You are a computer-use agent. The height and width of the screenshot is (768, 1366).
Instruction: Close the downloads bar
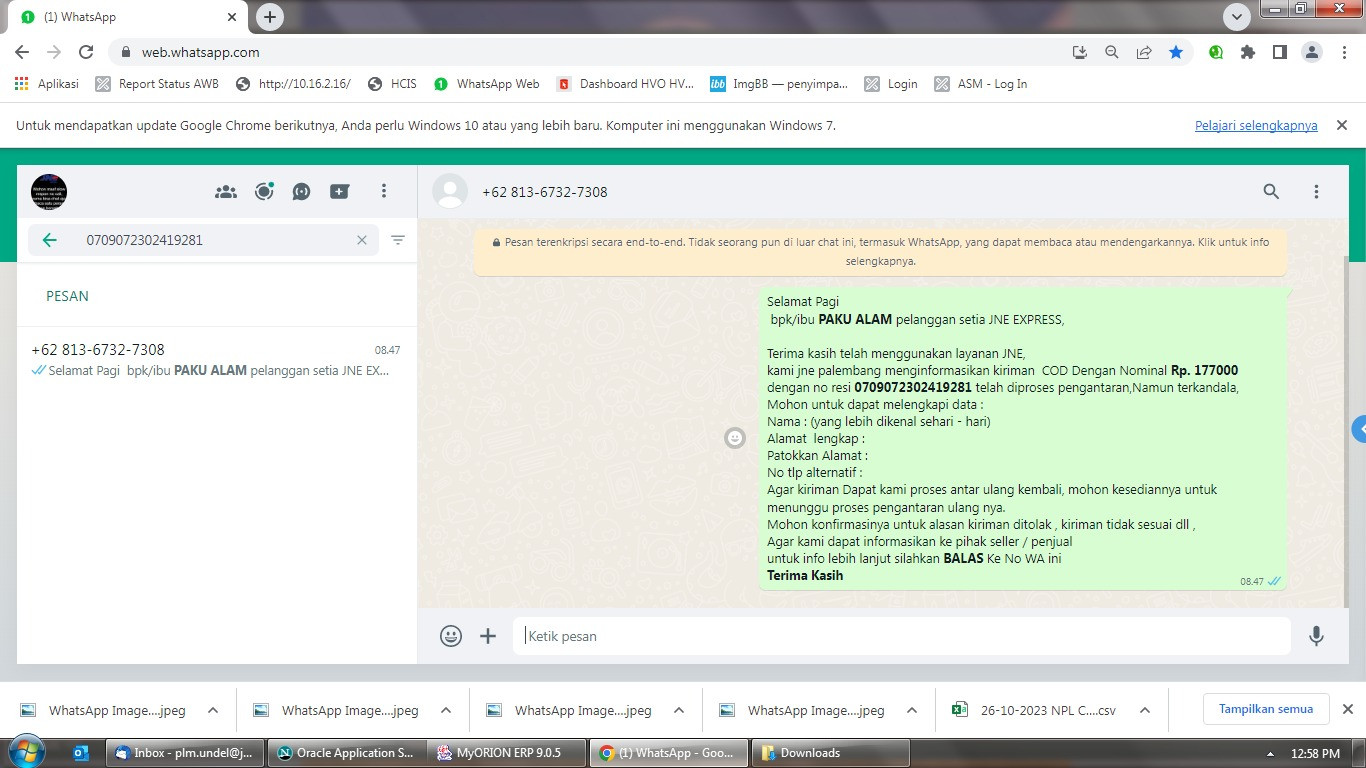1347,709
